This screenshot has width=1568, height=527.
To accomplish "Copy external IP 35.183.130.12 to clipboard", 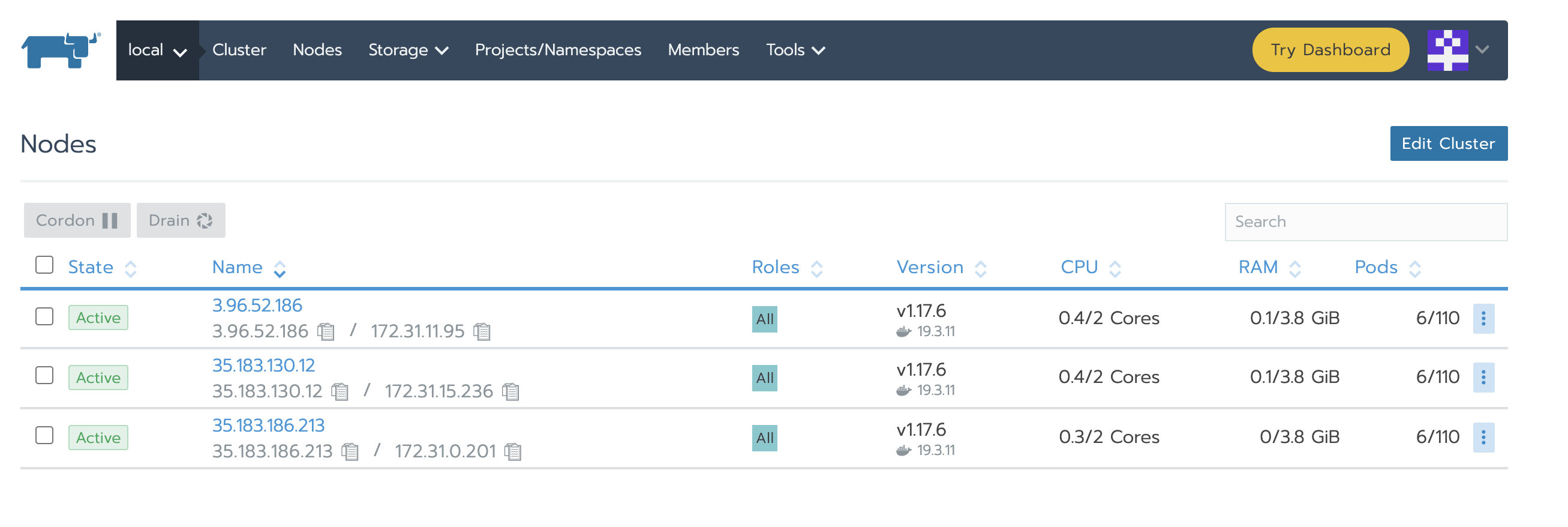I will click(x=340, y=391).
